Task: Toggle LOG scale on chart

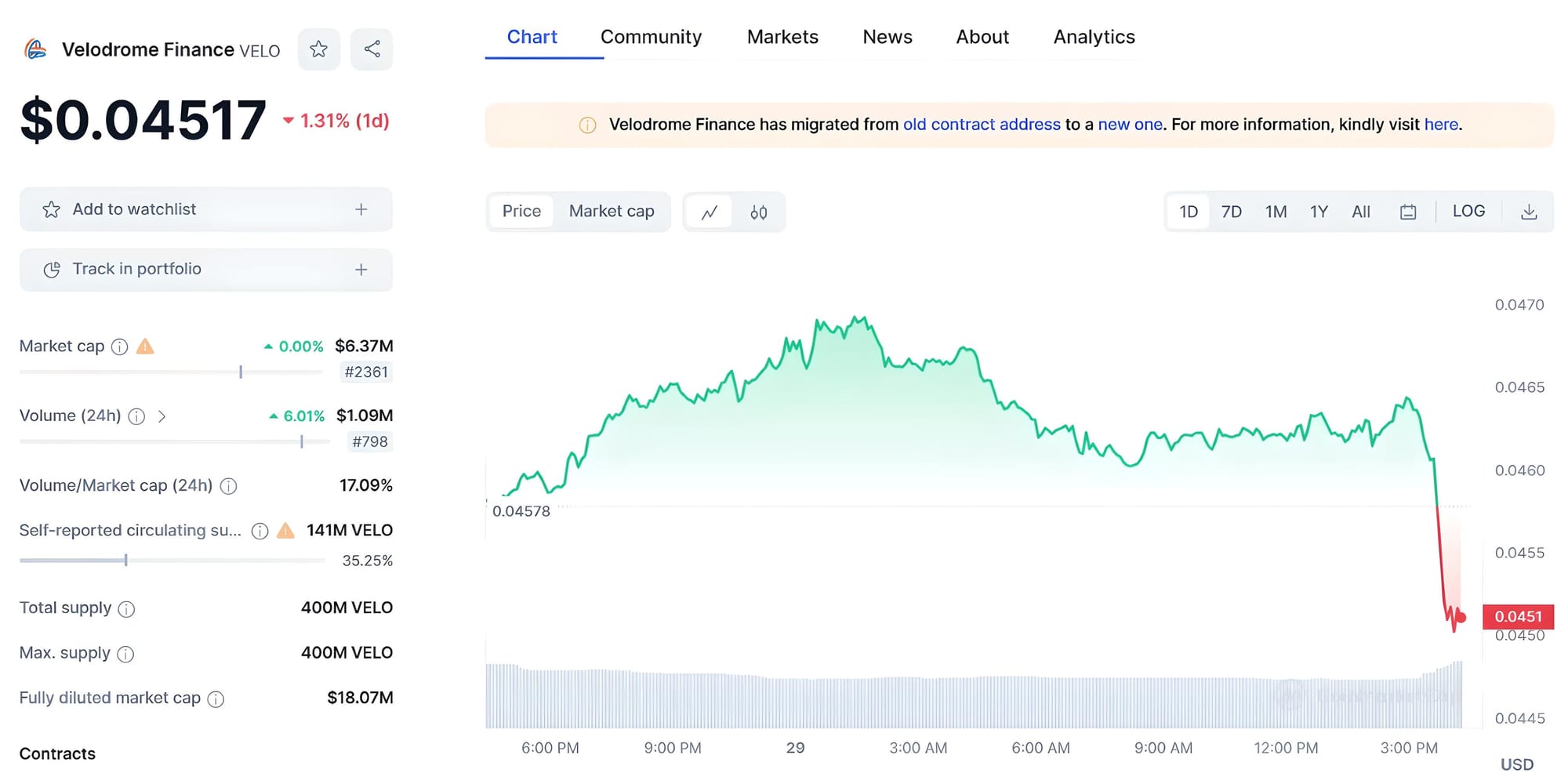Action: [1468, 211]
